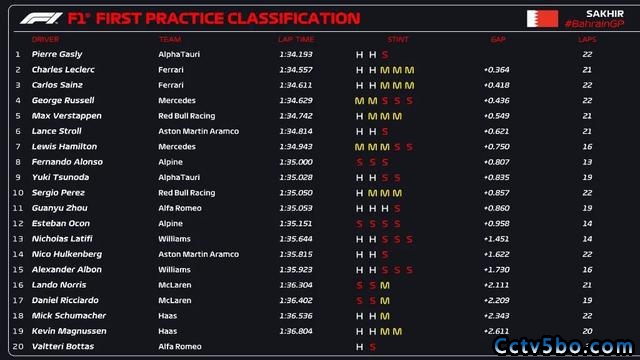The width and height of the screenshot is (640, 360).
Task: Click the DRIVER column header
Action: click(45, 40)
